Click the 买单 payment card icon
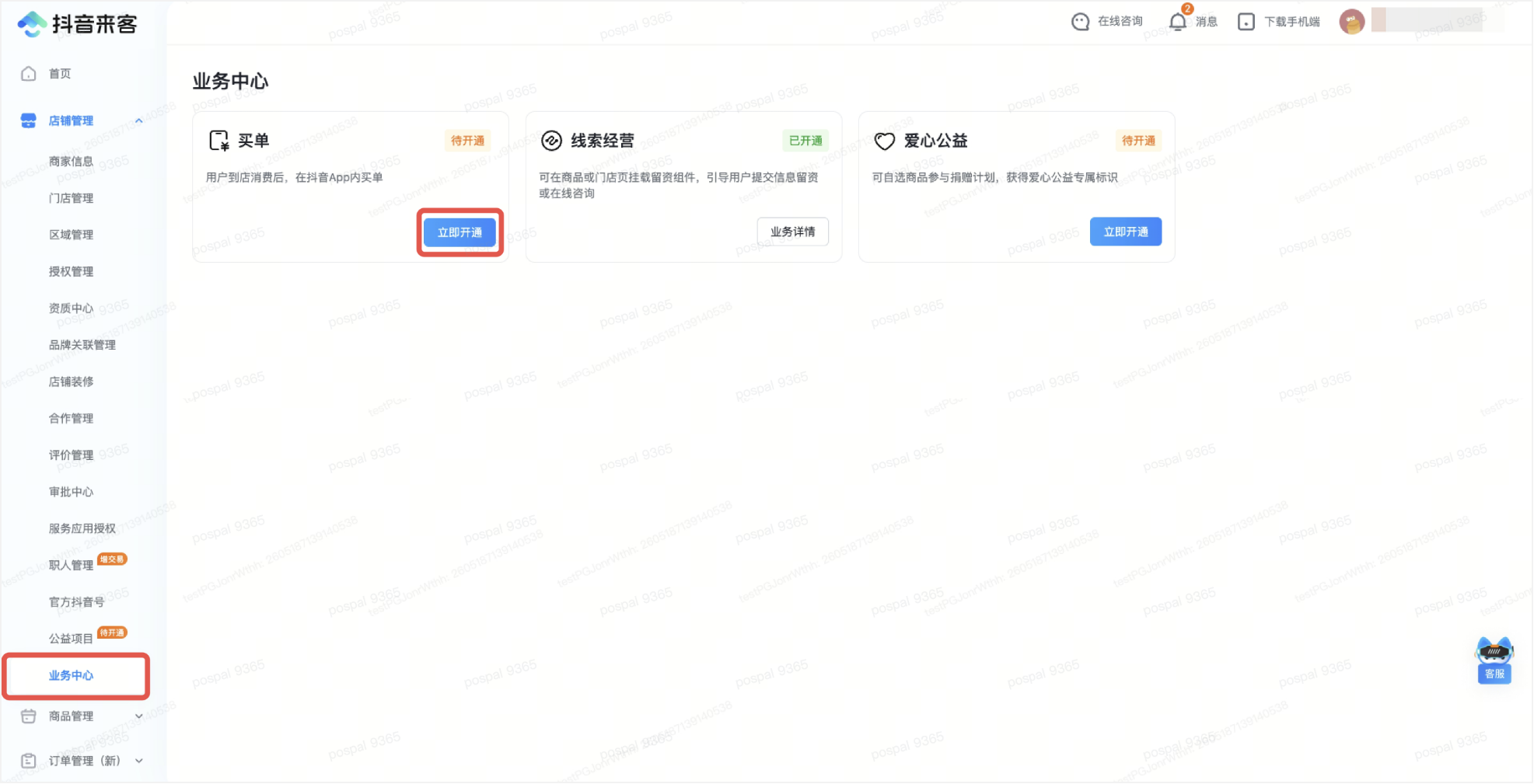 (218, 141)
